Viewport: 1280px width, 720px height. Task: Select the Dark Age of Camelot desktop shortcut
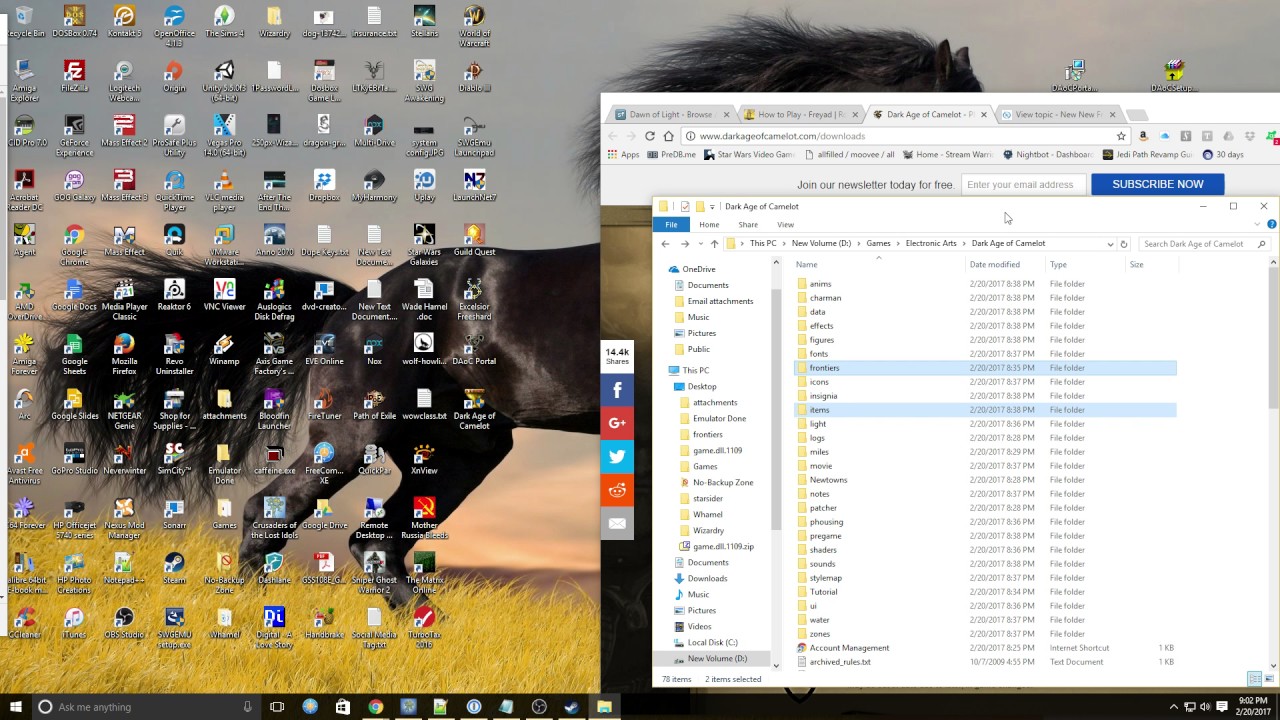click(x=475, y=409)
